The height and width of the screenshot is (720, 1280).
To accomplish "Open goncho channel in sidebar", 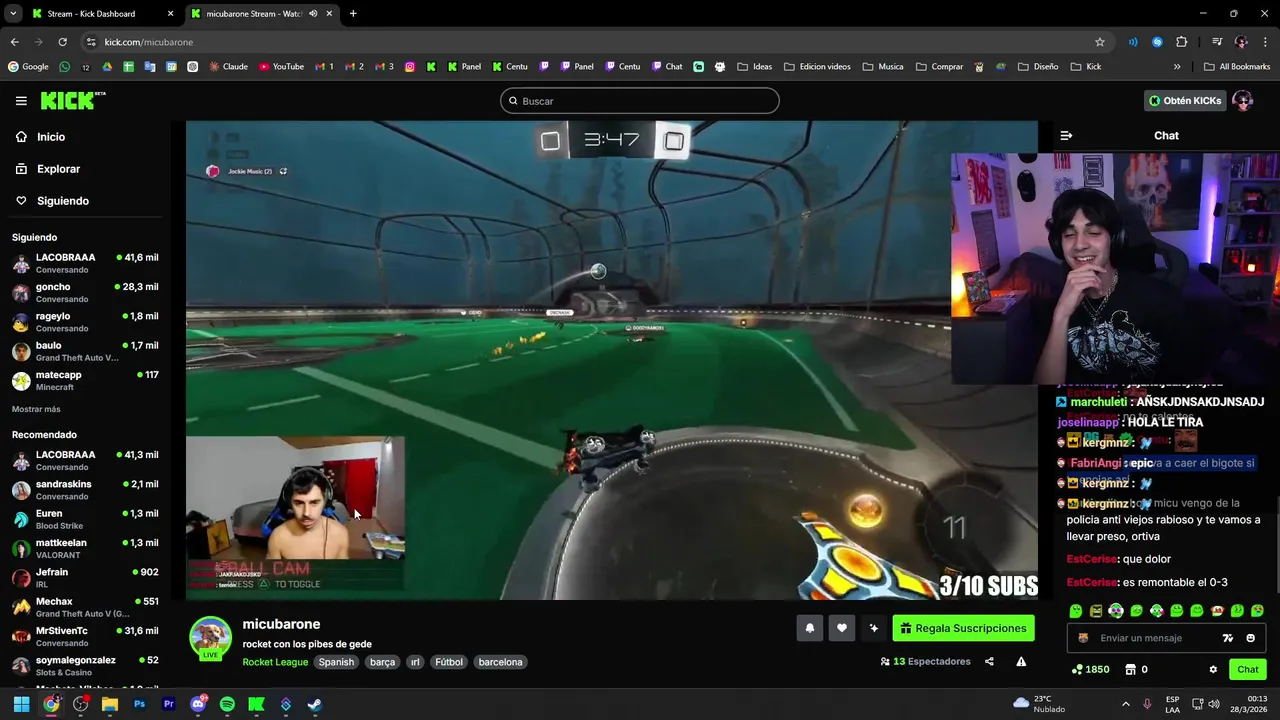I will pos(87,292).
